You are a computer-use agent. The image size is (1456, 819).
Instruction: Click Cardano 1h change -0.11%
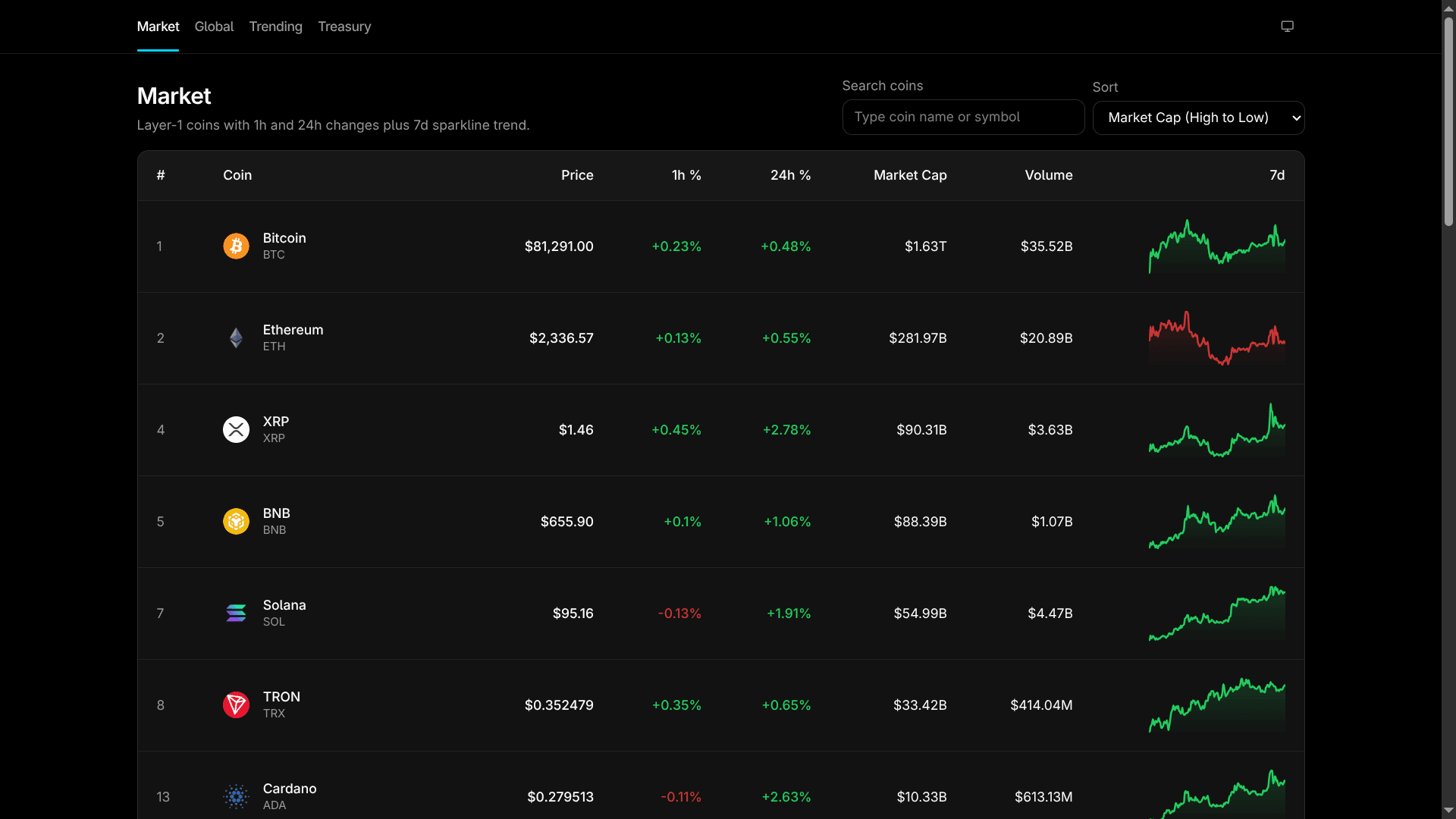[x=681, y=797]
